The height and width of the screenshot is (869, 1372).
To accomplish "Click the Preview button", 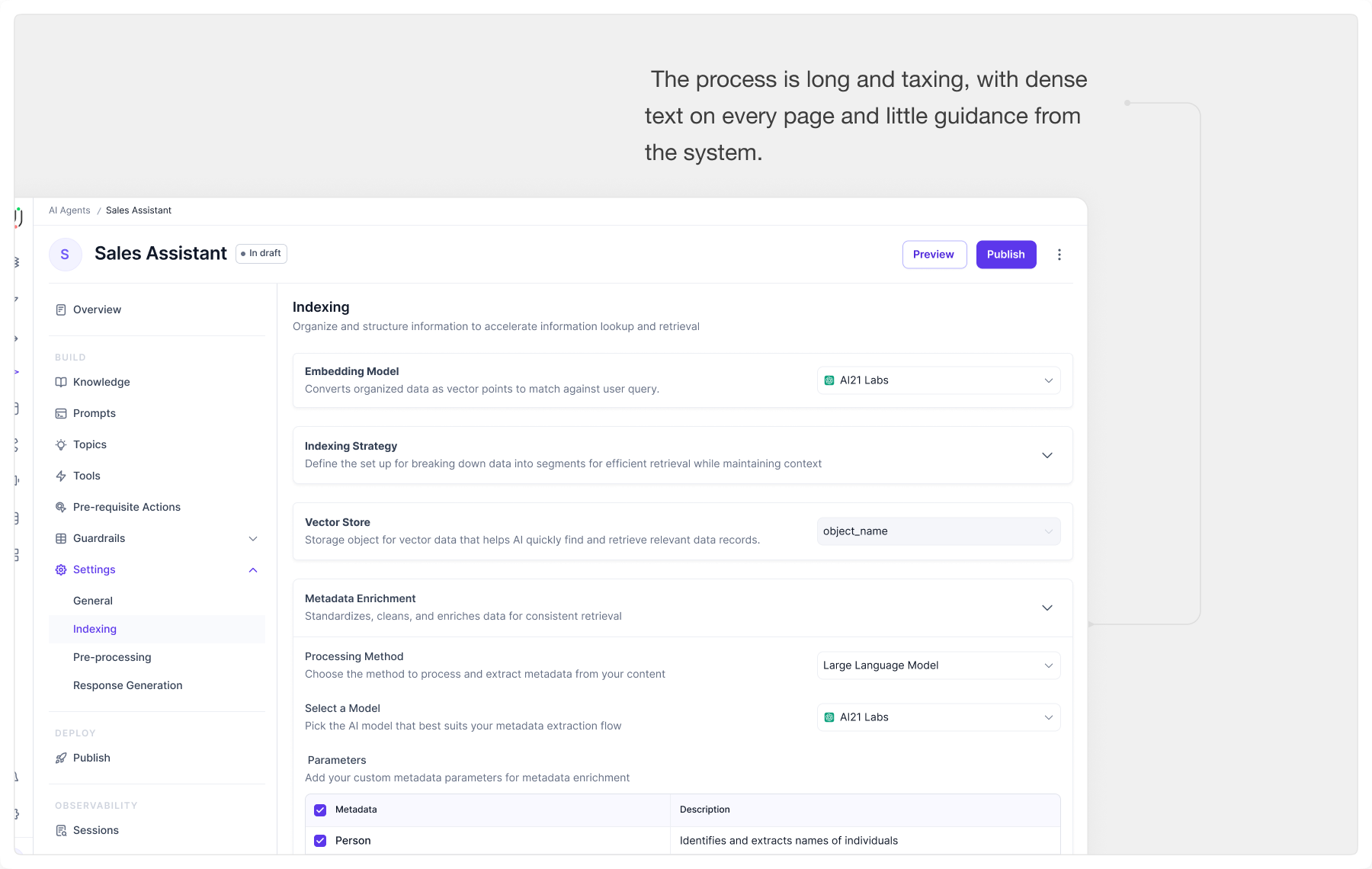I will [934, 255].
